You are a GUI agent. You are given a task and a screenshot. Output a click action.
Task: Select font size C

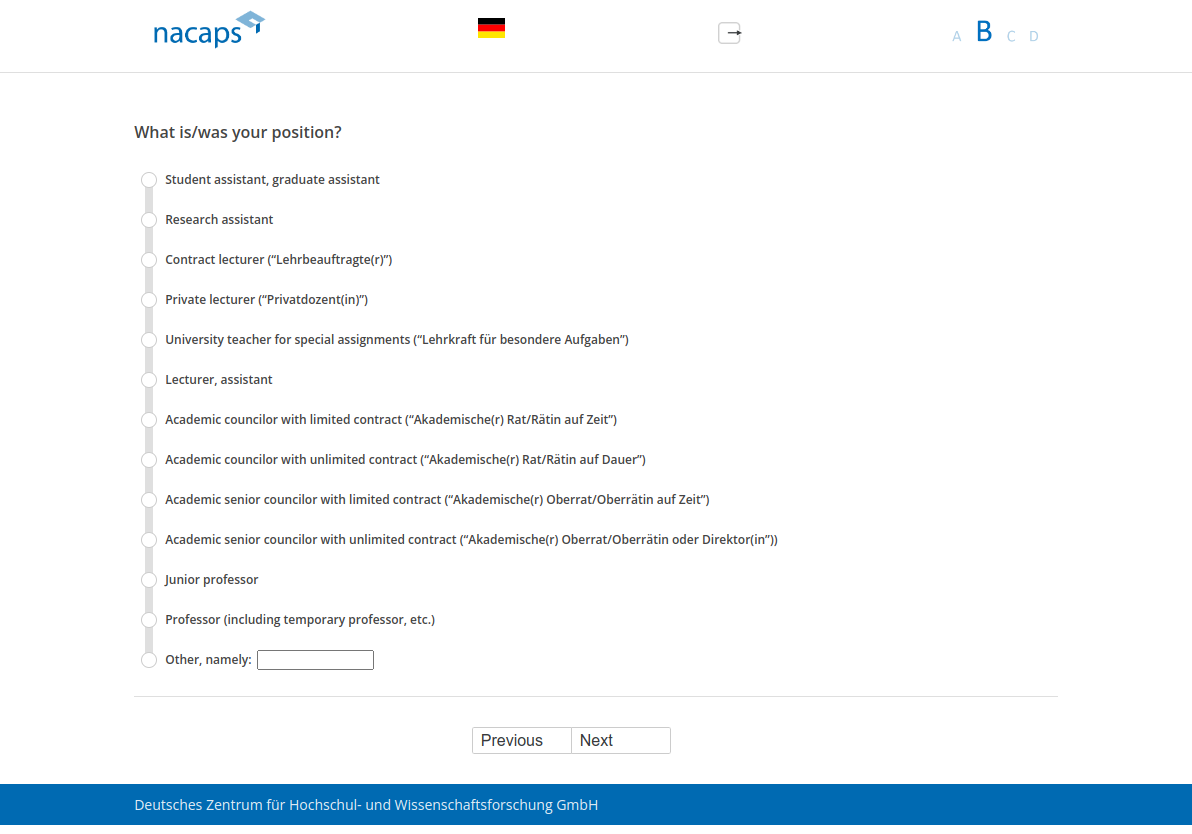pyautogui.click(x=1011, y=37)
